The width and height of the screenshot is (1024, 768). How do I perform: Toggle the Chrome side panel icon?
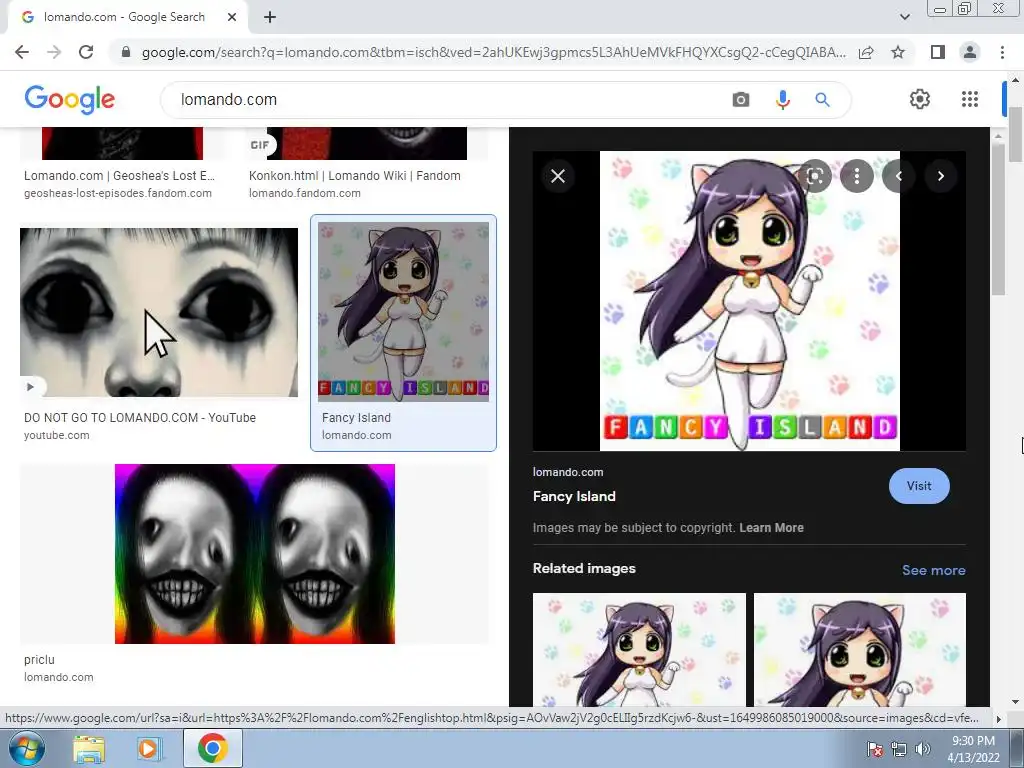tap(938, 52)
